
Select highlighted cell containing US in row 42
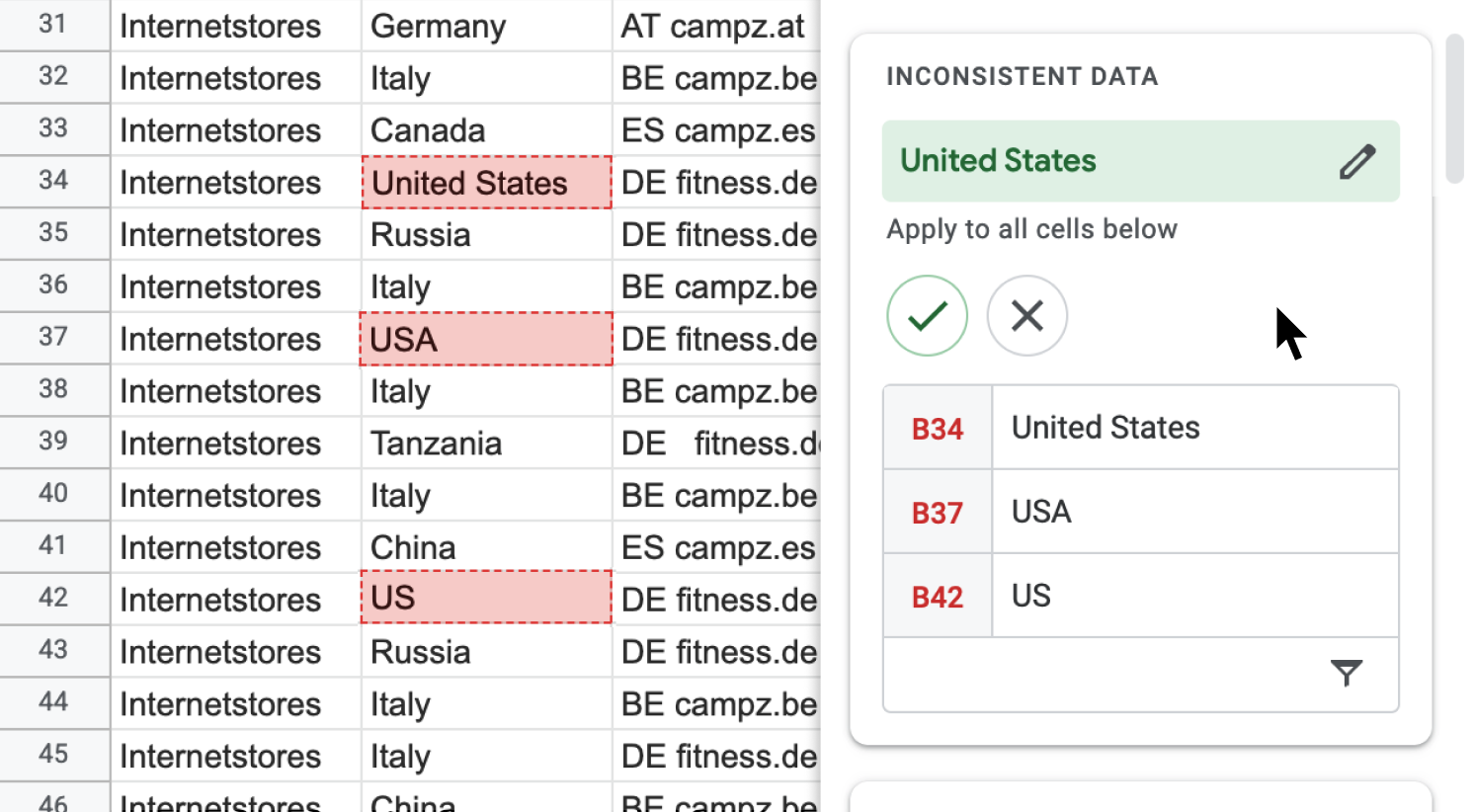click(x=487, y=598)
